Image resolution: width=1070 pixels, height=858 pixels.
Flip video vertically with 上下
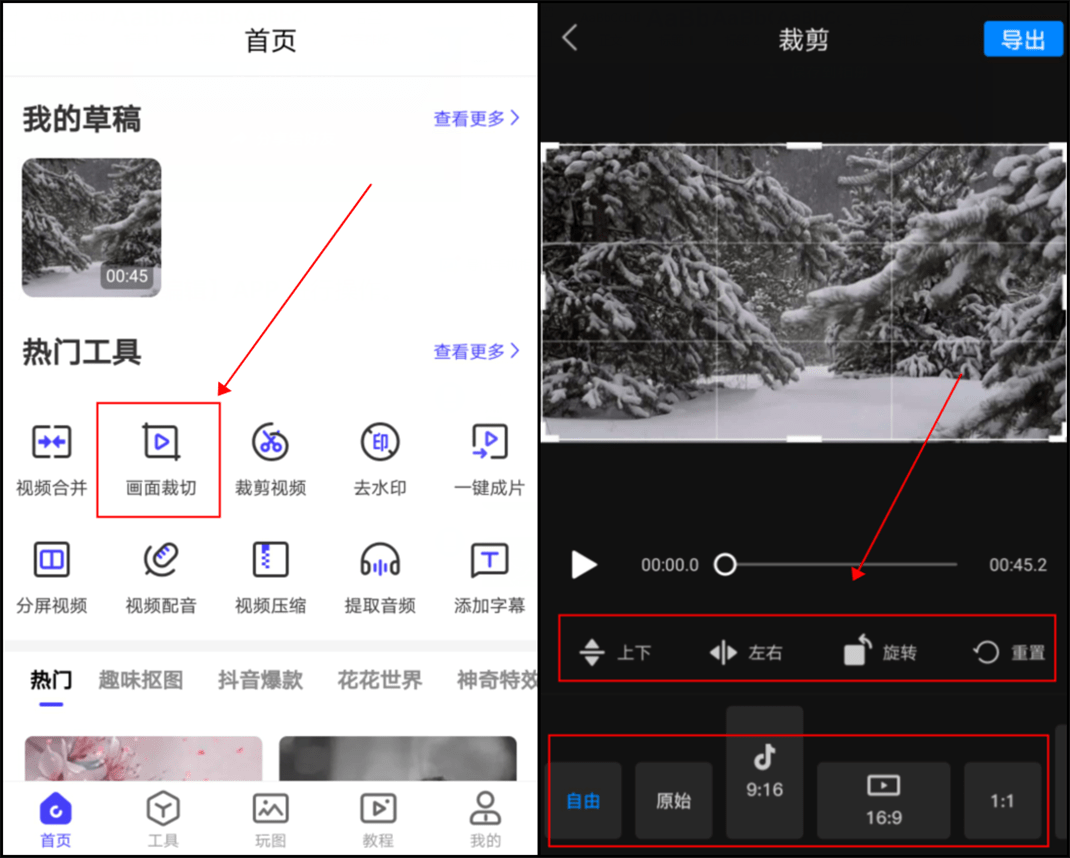tap(615, 653)
